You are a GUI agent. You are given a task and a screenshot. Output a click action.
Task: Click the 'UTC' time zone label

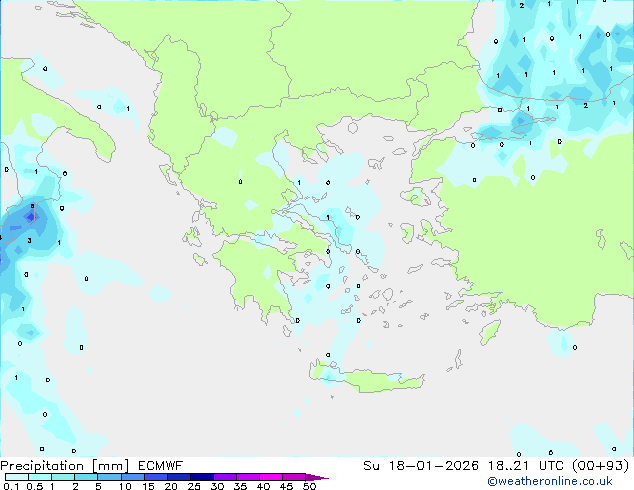[552, 466]
